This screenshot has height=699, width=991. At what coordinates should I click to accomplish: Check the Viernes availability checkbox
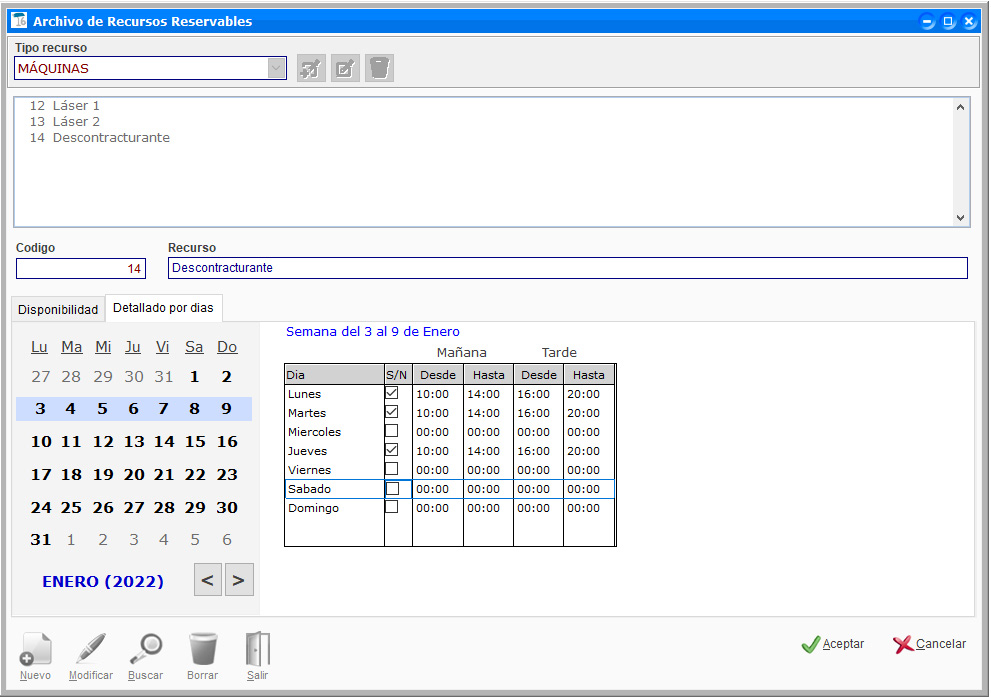coord(392,469)
